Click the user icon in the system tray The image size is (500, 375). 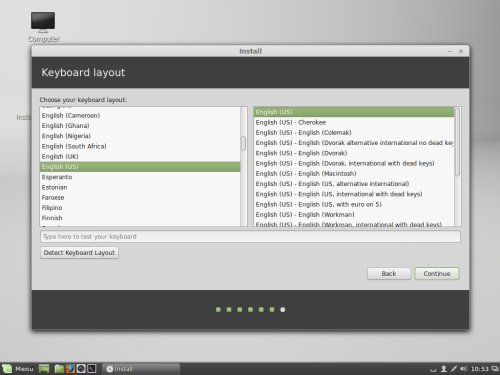coord(444,369)
